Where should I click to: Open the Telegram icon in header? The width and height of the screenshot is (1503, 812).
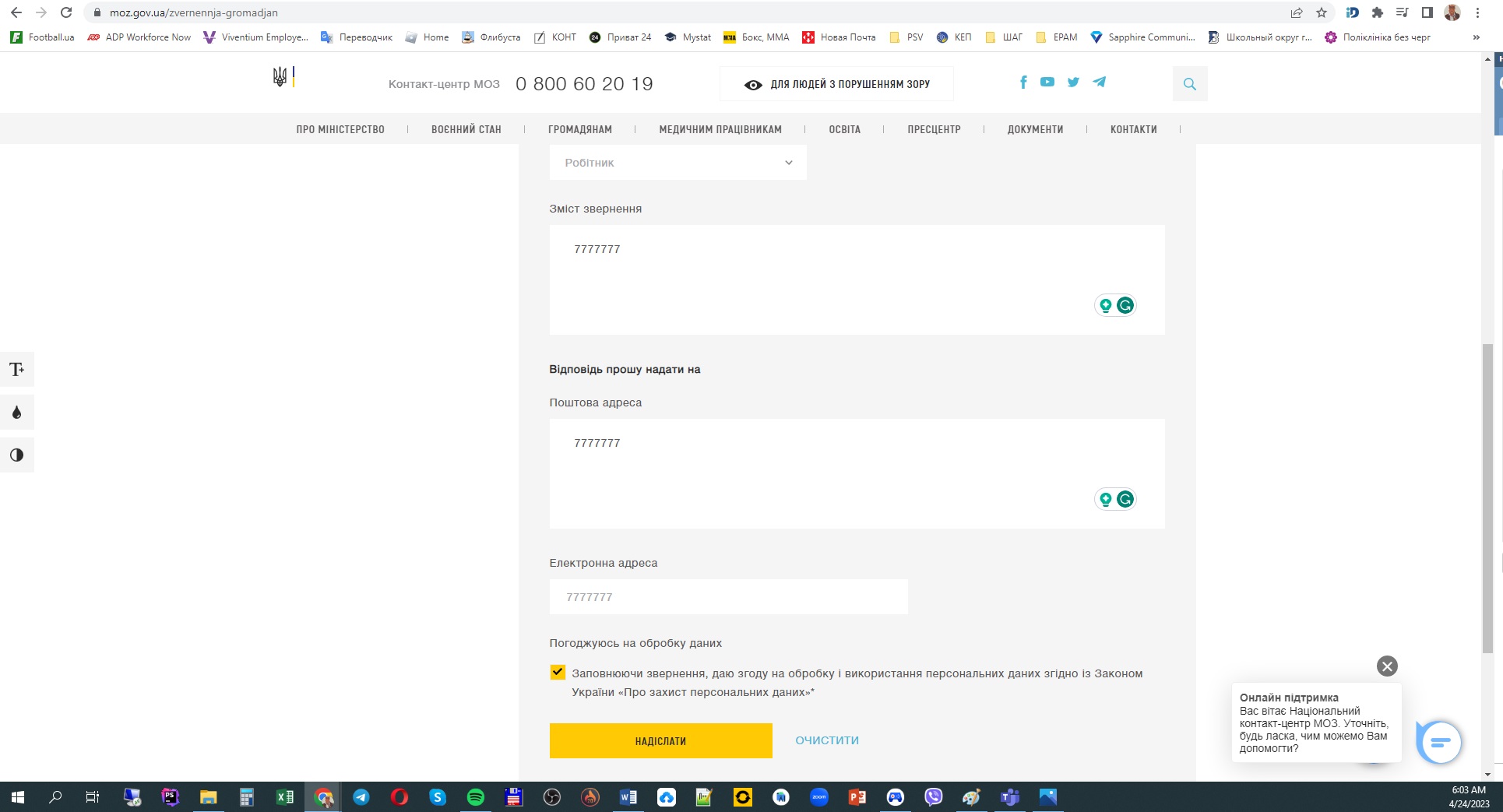pyautogui.click(x=1099, y=83)
